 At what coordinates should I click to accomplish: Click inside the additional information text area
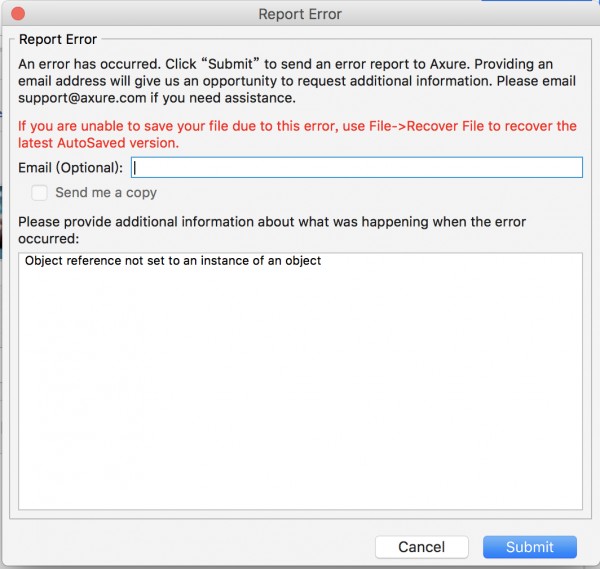[x=300, y=400]
